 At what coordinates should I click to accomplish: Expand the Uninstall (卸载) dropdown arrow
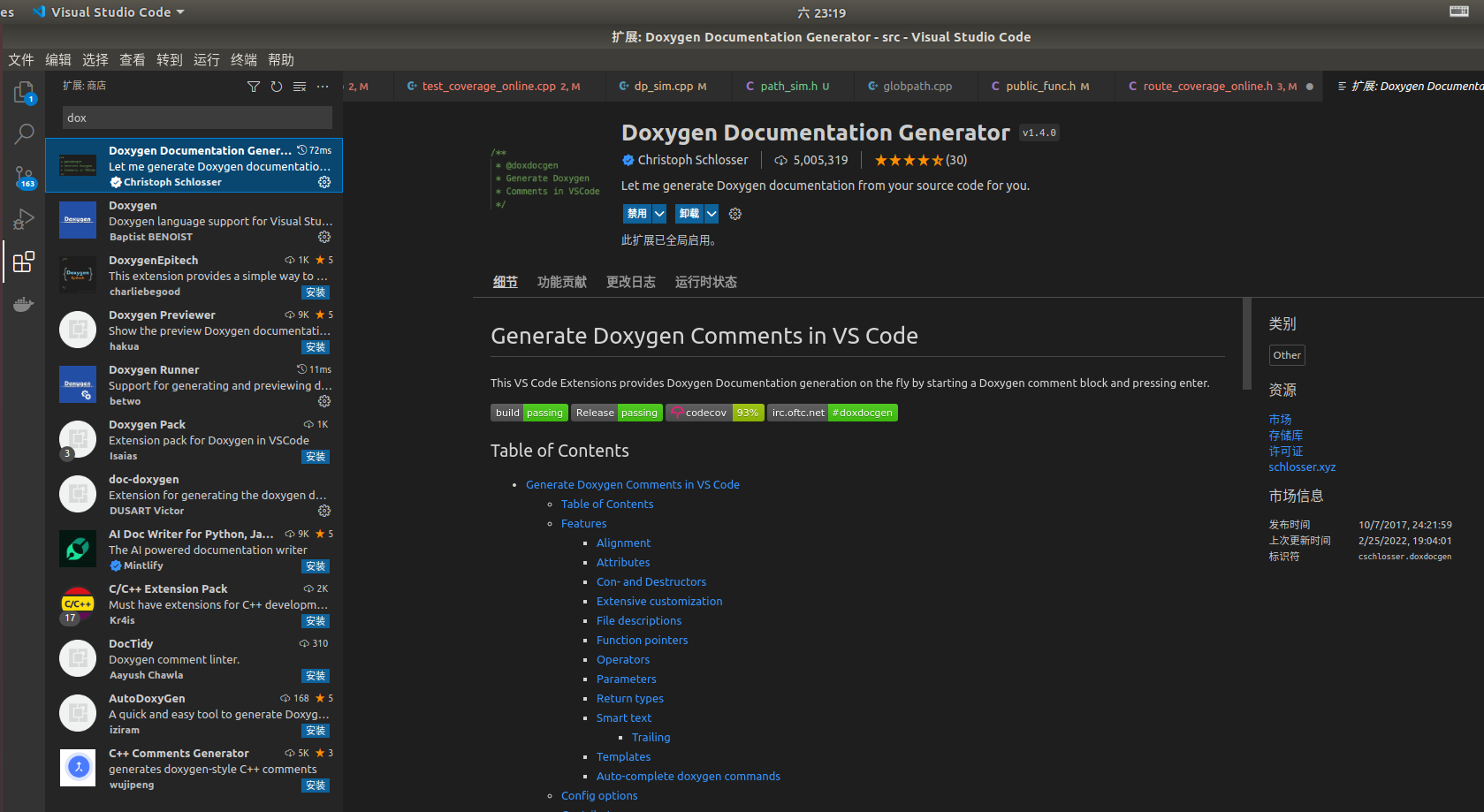[x=712, y=214]
